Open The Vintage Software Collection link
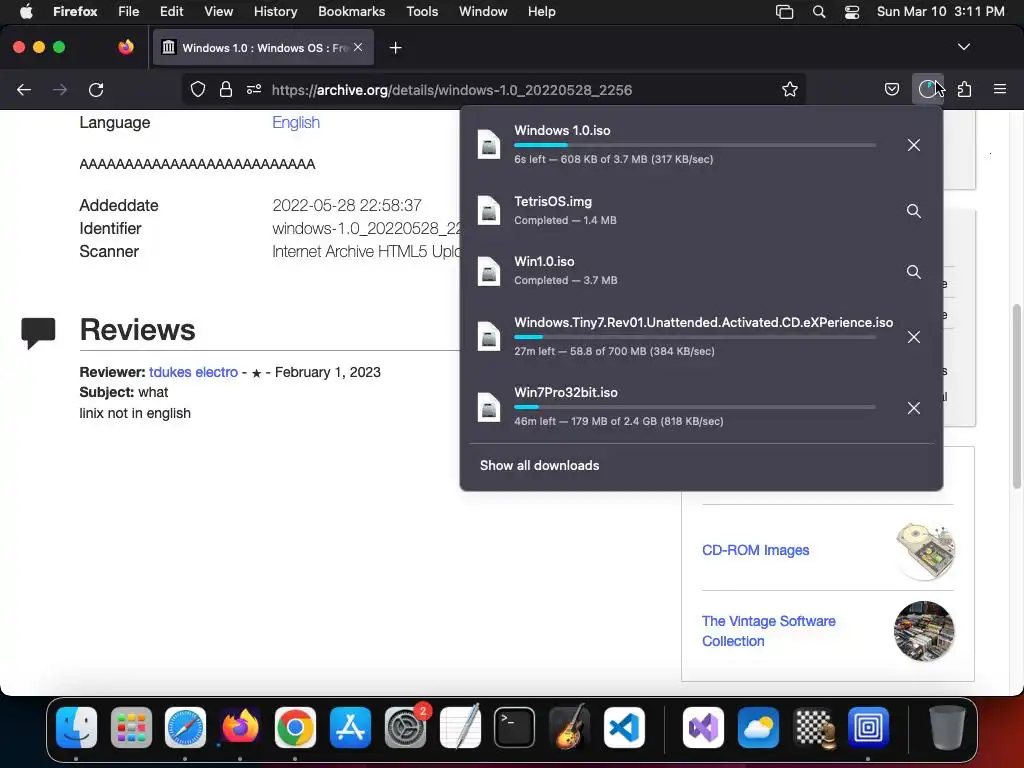Image resolution: width=1024 pixels, height=768 pixels. pyautogui.click(x=769, y=631)
